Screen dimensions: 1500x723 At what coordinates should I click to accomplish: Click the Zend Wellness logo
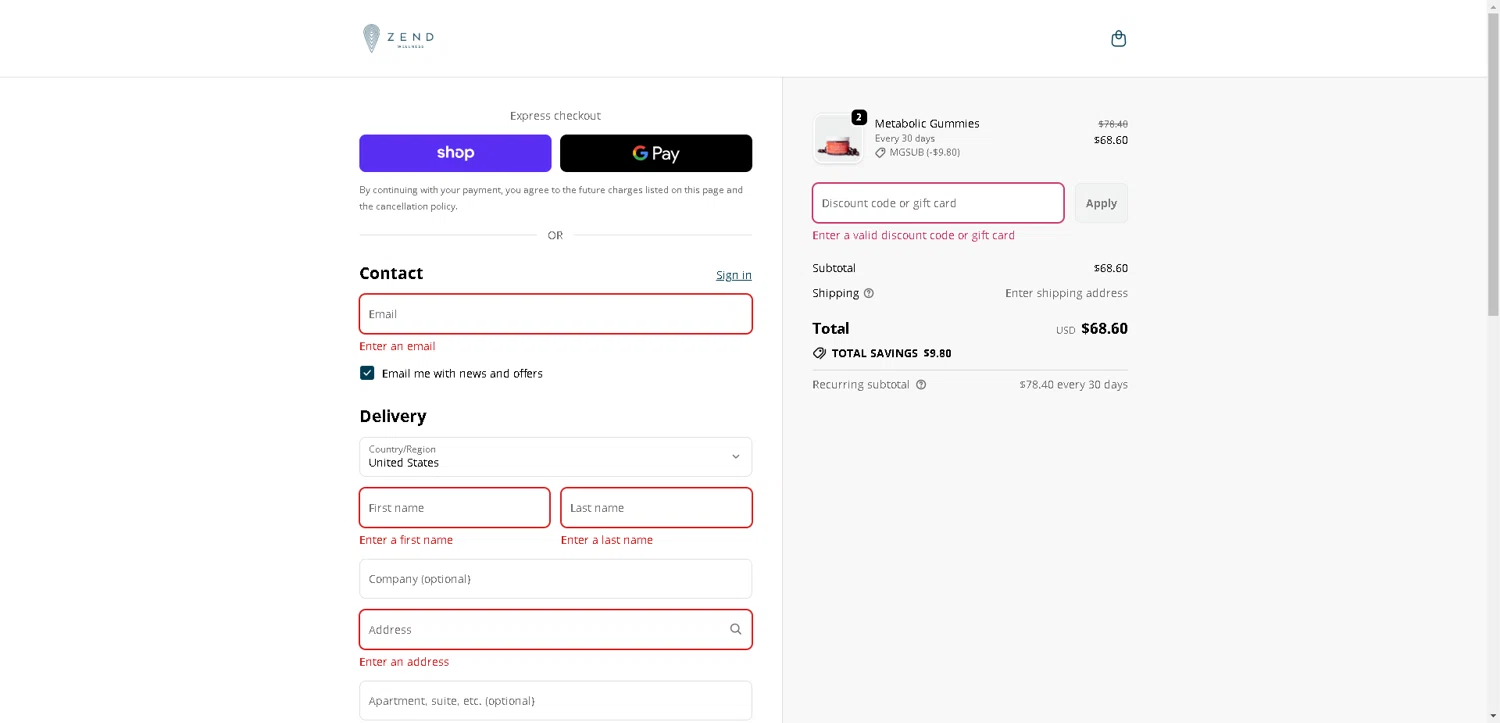click(398, 39)
